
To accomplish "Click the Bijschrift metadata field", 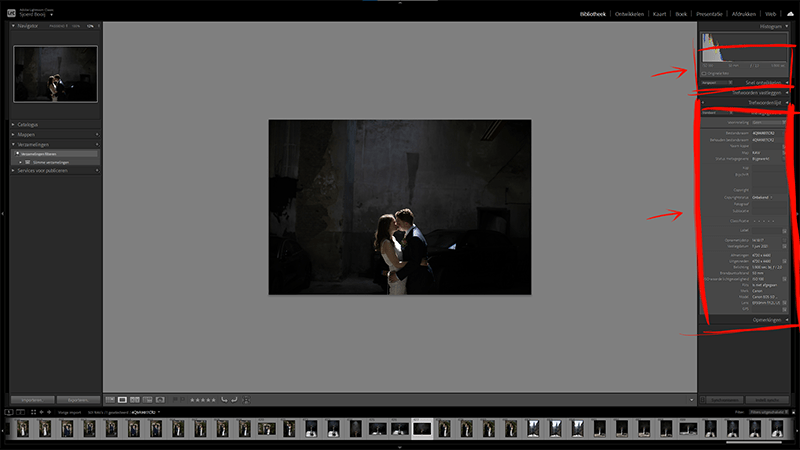I will [x=768, y=178].
